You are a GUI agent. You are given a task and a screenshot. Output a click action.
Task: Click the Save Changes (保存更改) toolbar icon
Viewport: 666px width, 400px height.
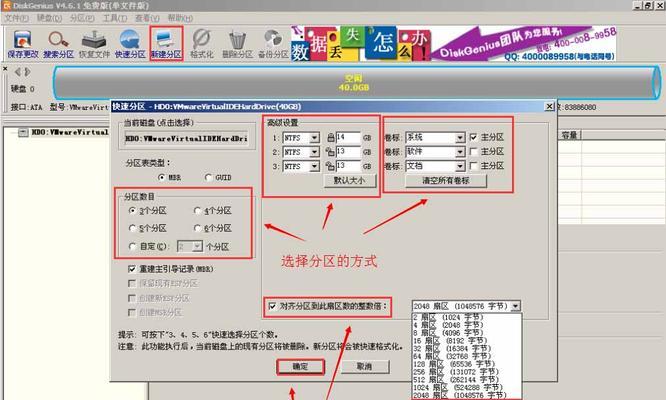[x=23, y=44]
